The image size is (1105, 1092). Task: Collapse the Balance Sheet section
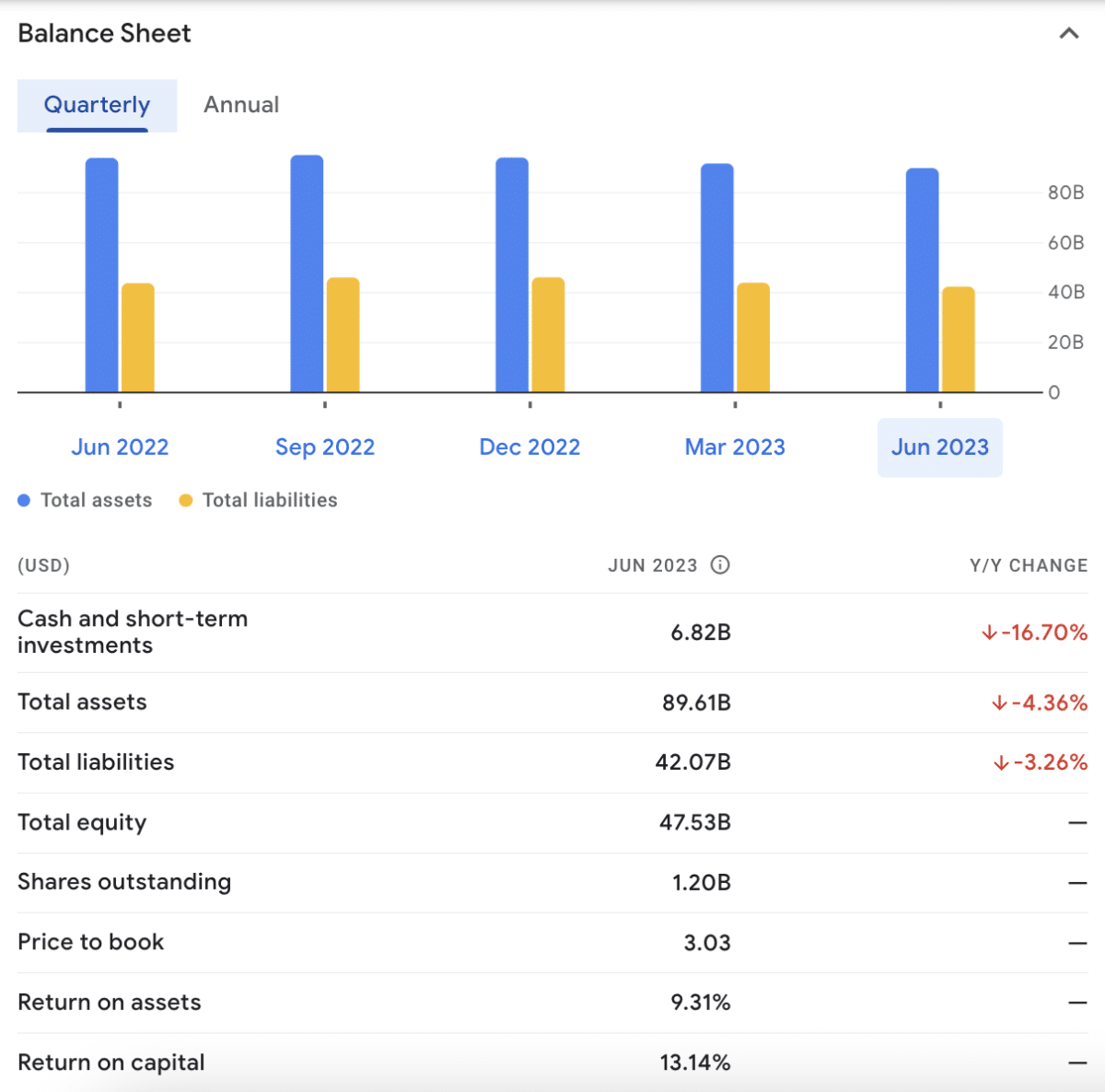coord(1068,32)
